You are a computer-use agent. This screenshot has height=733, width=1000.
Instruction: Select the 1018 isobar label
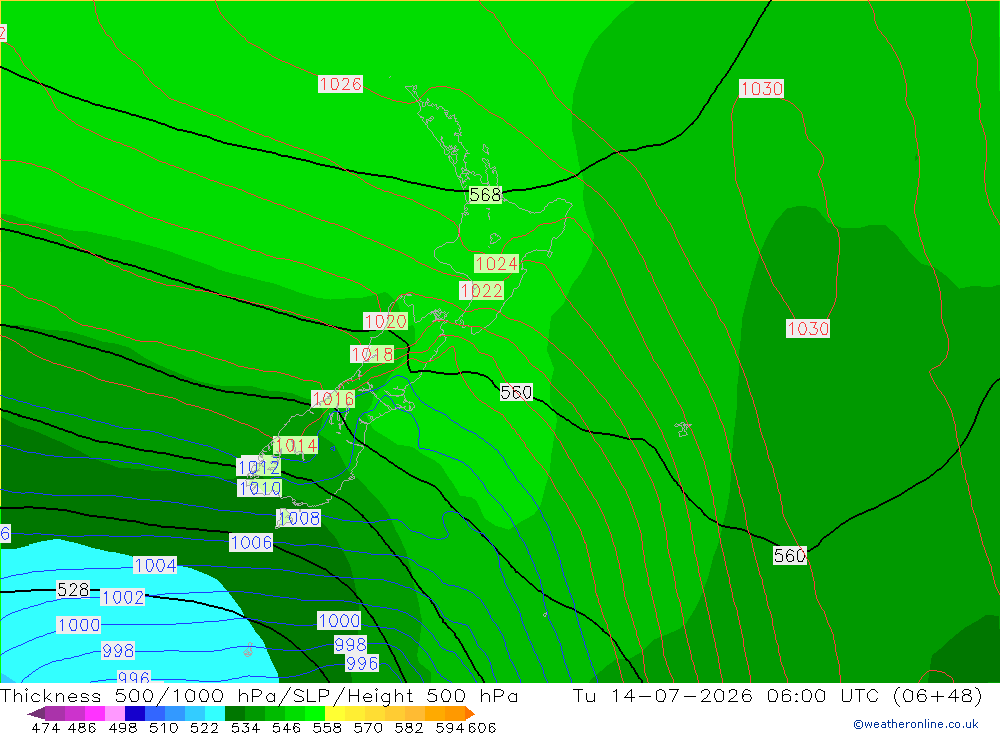[372, 354]
